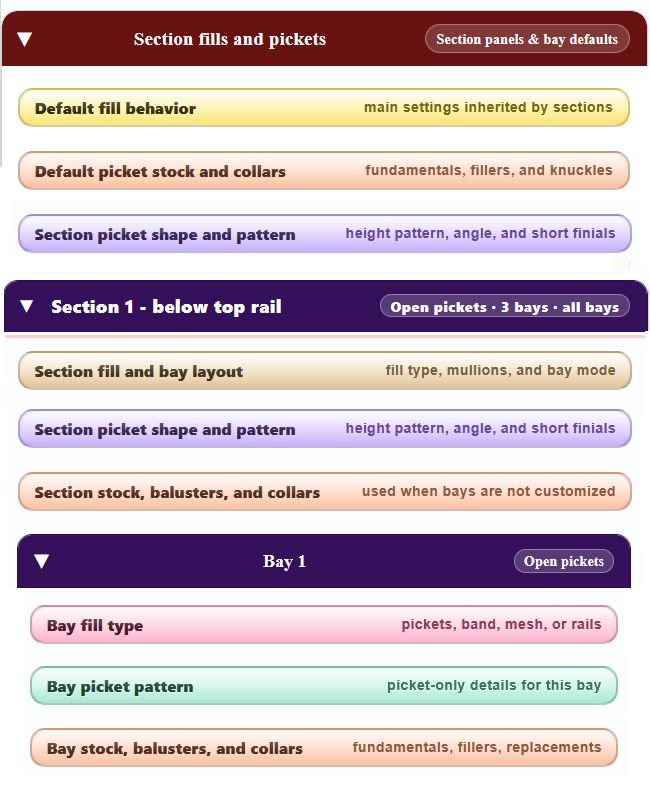
Task: Collapse the Section fills and pickets triangle
Action: click(25, 39)
